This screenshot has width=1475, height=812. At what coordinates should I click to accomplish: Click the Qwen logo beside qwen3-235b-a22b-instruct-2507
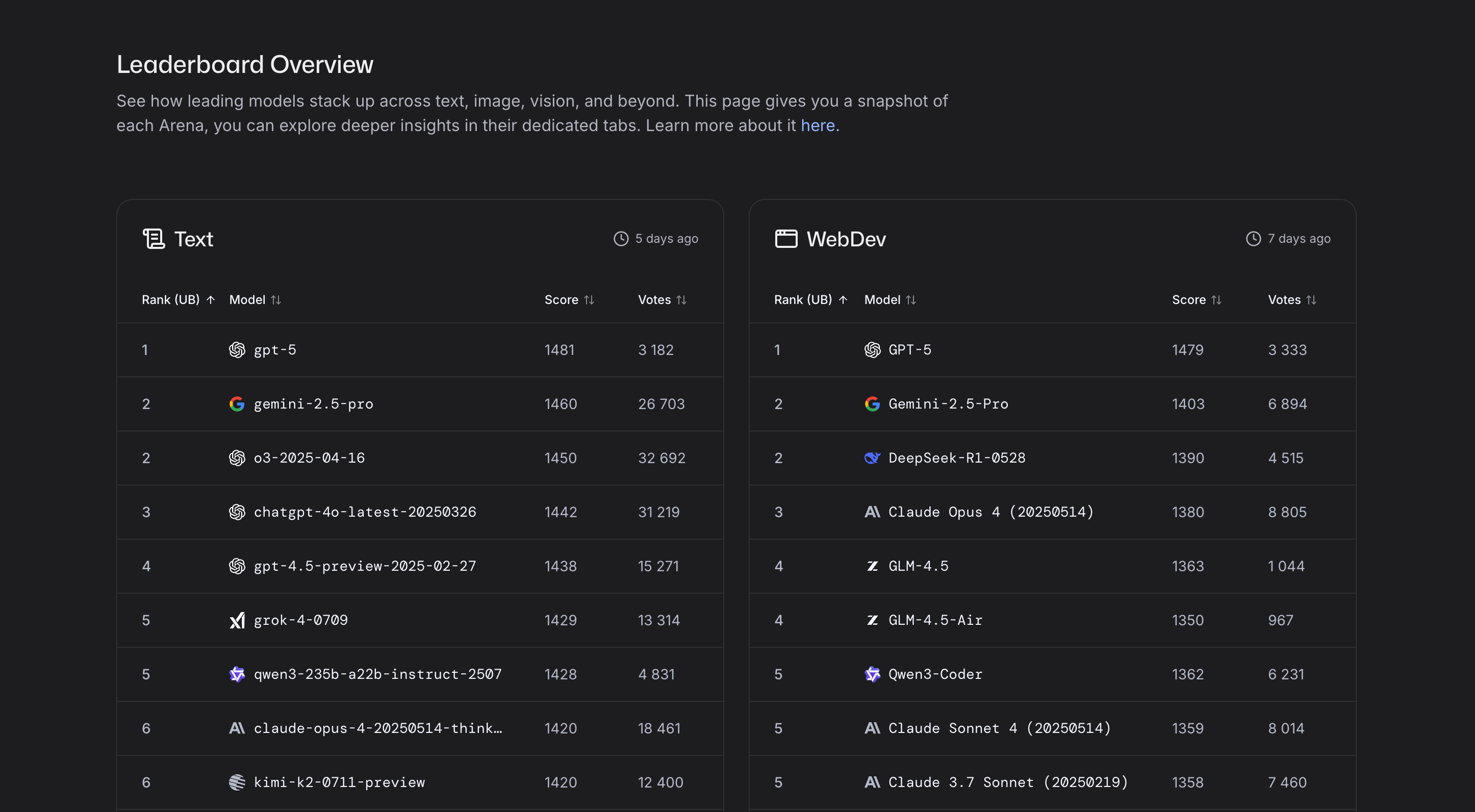pos(237,675)
